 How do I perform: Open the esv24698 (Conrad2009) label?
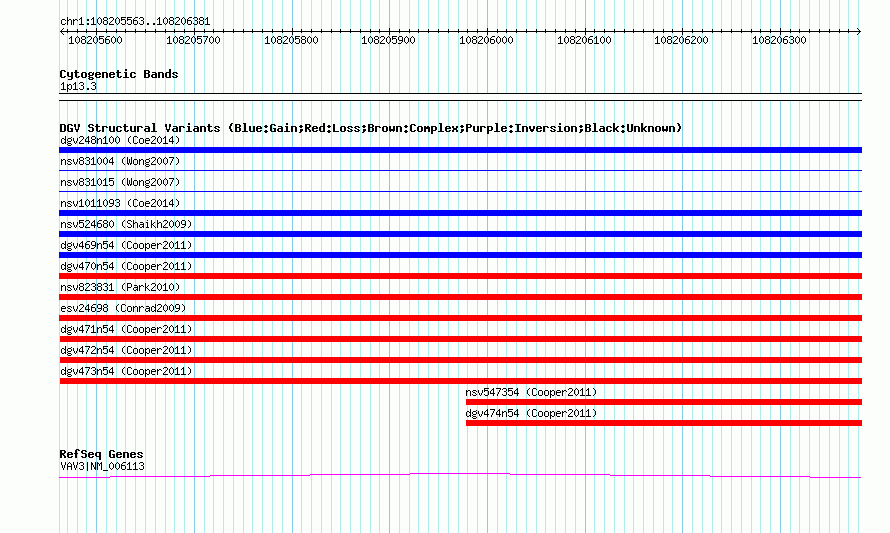point(123,308)
